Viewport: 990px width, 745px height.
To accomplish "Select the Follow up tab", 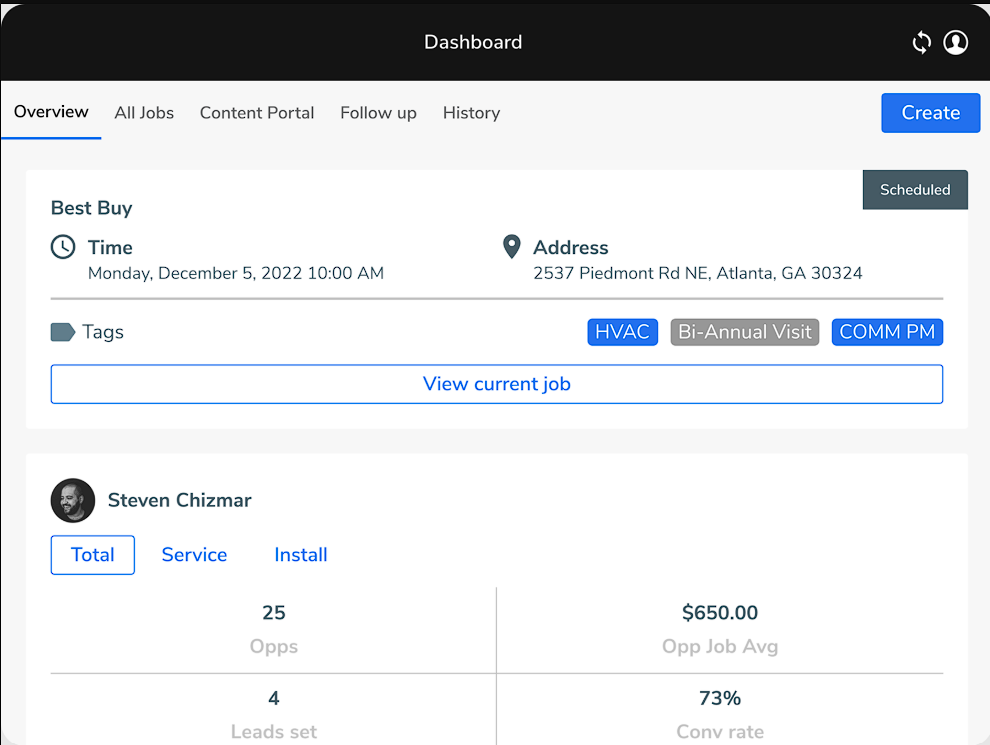I will coord(378,112).
